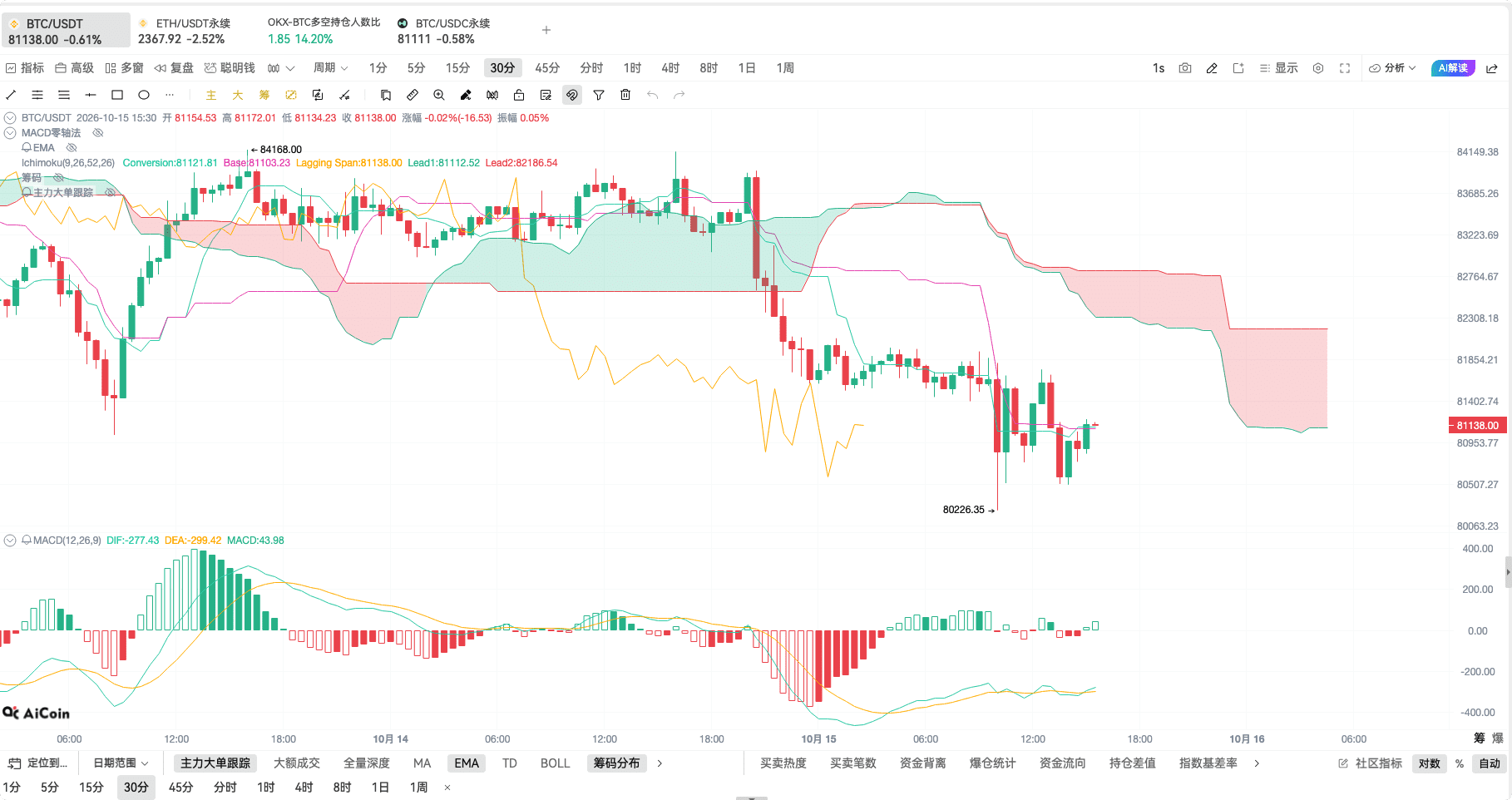The image size is (1512, 800).
Task: Click the undo arrow icon
Action: pyautogui.click(x=653, y=95)
